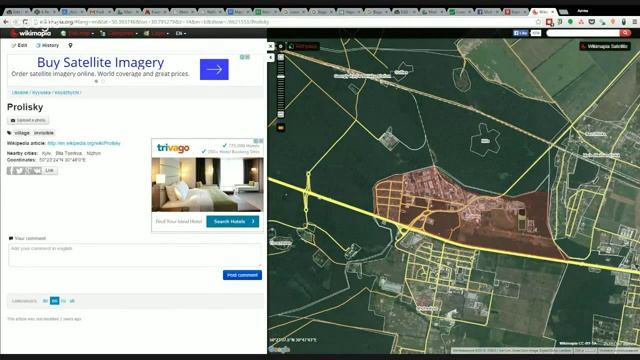Click the location pin icon
640x360 pixels.
[70, 45]
